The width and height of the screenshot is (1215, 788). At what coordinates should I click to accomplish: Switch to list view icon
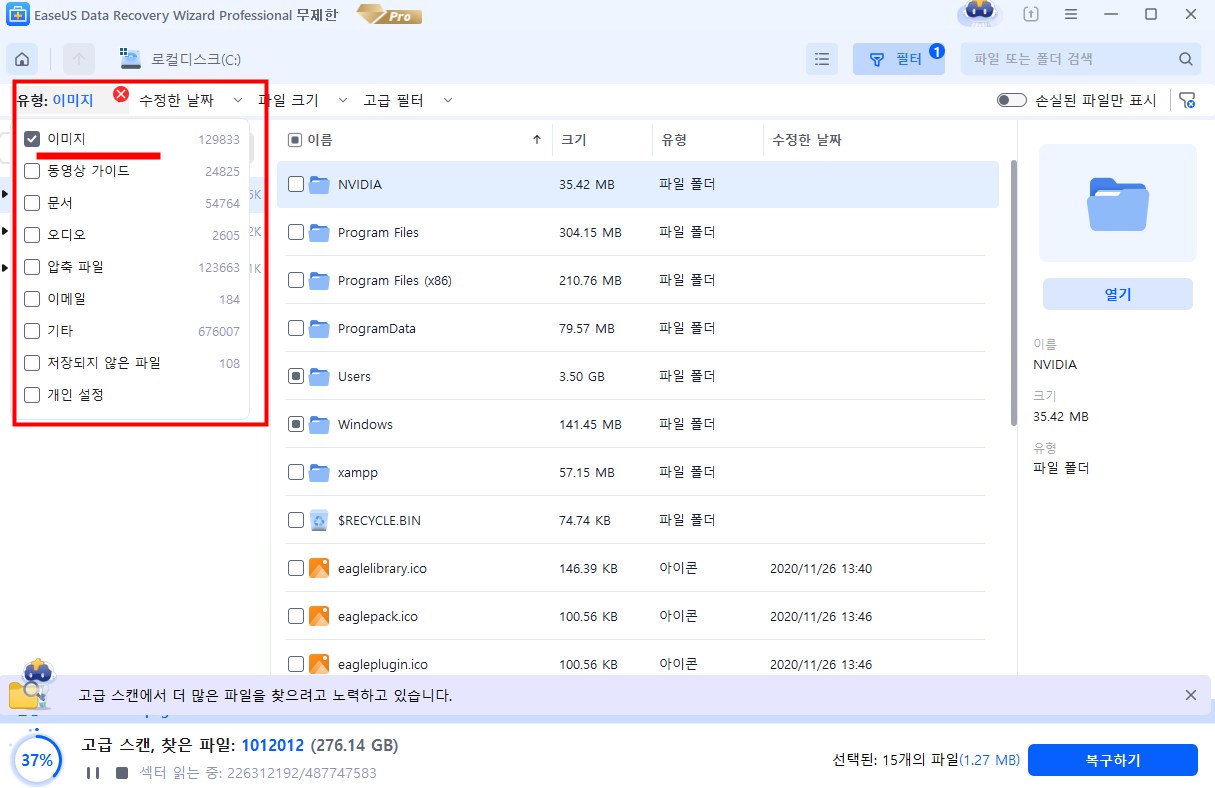pyautogui.click(x=821, y=59)
